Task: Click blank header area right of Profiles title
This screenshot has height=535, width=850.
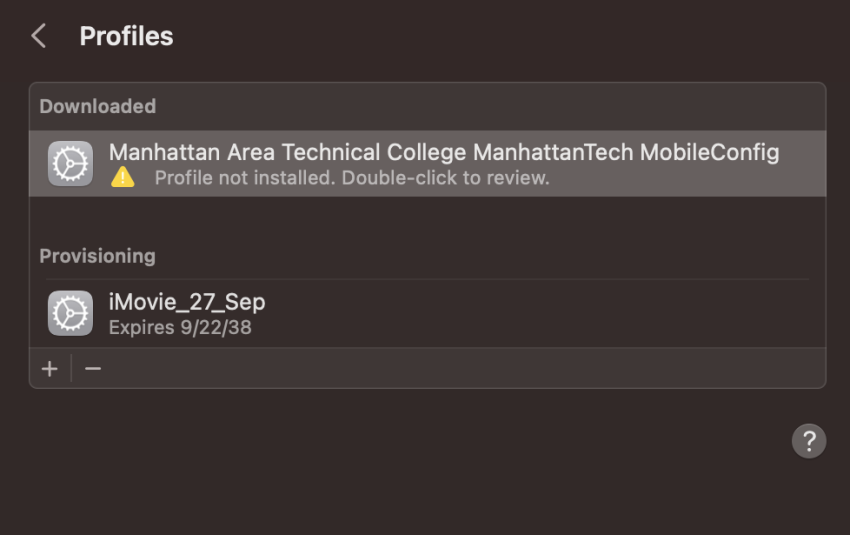Action: click(488, 36)
